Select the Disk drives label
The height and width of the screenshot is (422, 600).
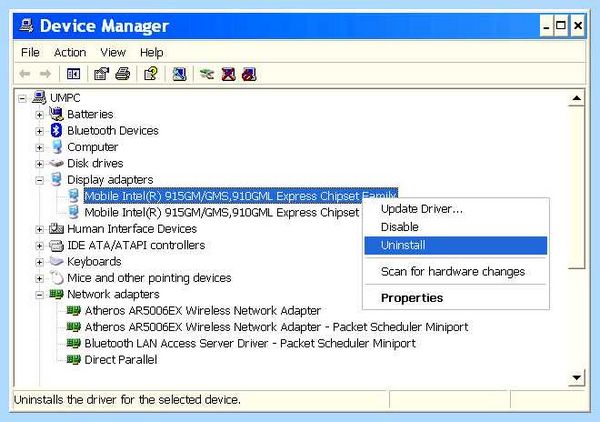tap(95, 163)
